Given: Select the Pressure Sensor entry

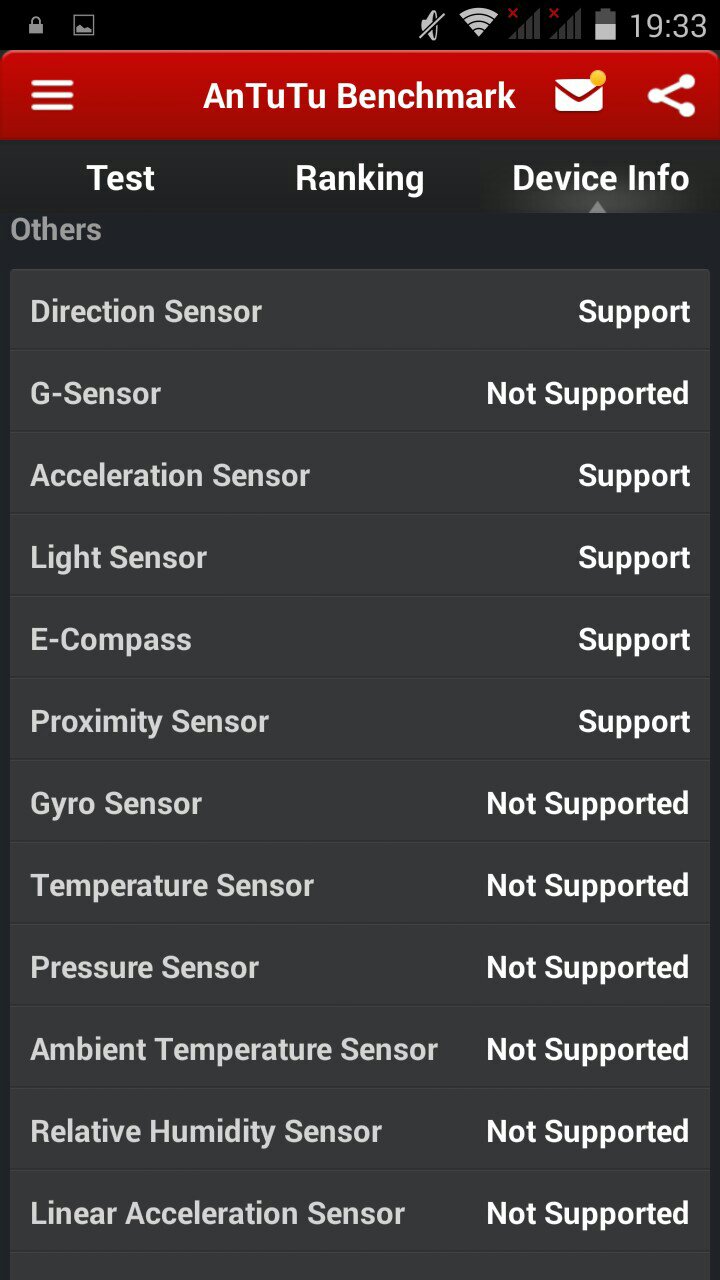Looking at the screenshot, I should click(360, 967).
